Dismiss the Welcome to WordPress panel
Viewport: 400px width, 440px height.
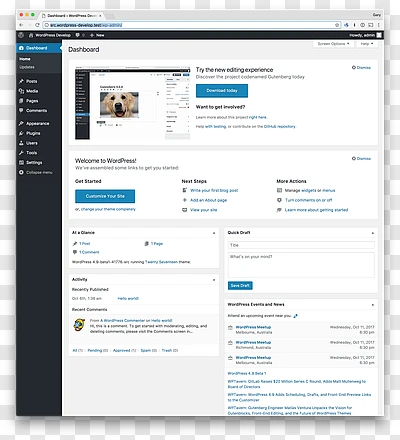(x=361, y=159)
